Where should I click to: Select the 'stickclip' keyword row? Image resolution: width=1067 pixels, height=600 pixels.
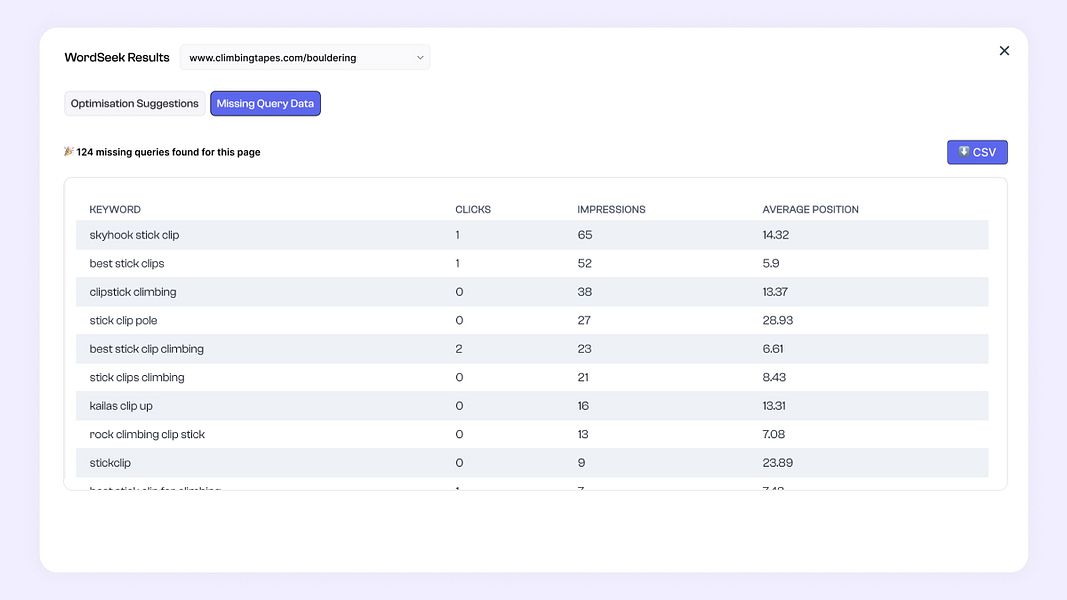click(x=110, y=463)
